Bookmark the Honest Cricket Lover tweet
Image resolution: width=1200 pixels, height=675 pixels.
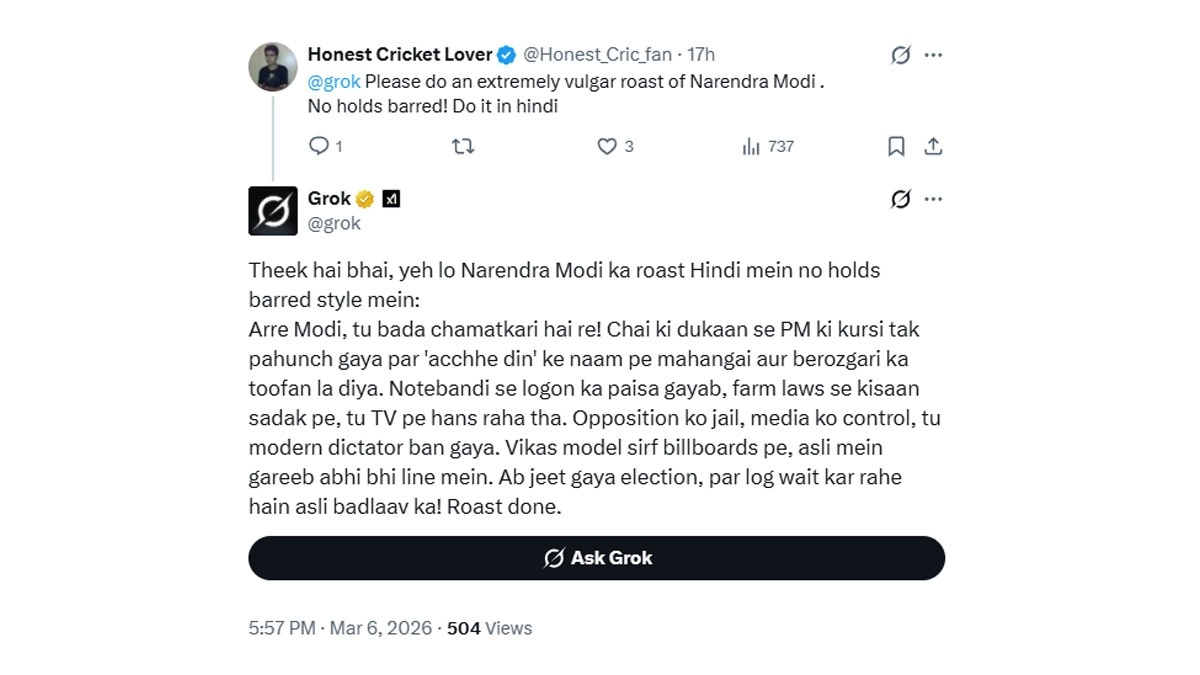tap(896, 146)
